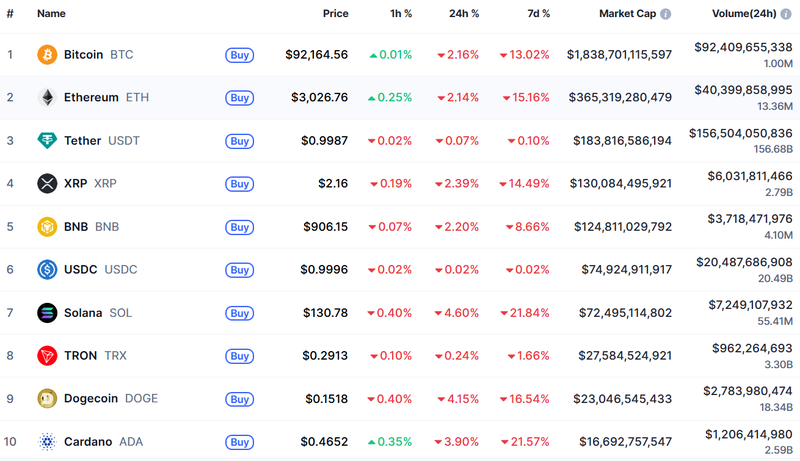Click the Cardano logo icon
Screen dimensions: 800x461
tap(47, 441)
